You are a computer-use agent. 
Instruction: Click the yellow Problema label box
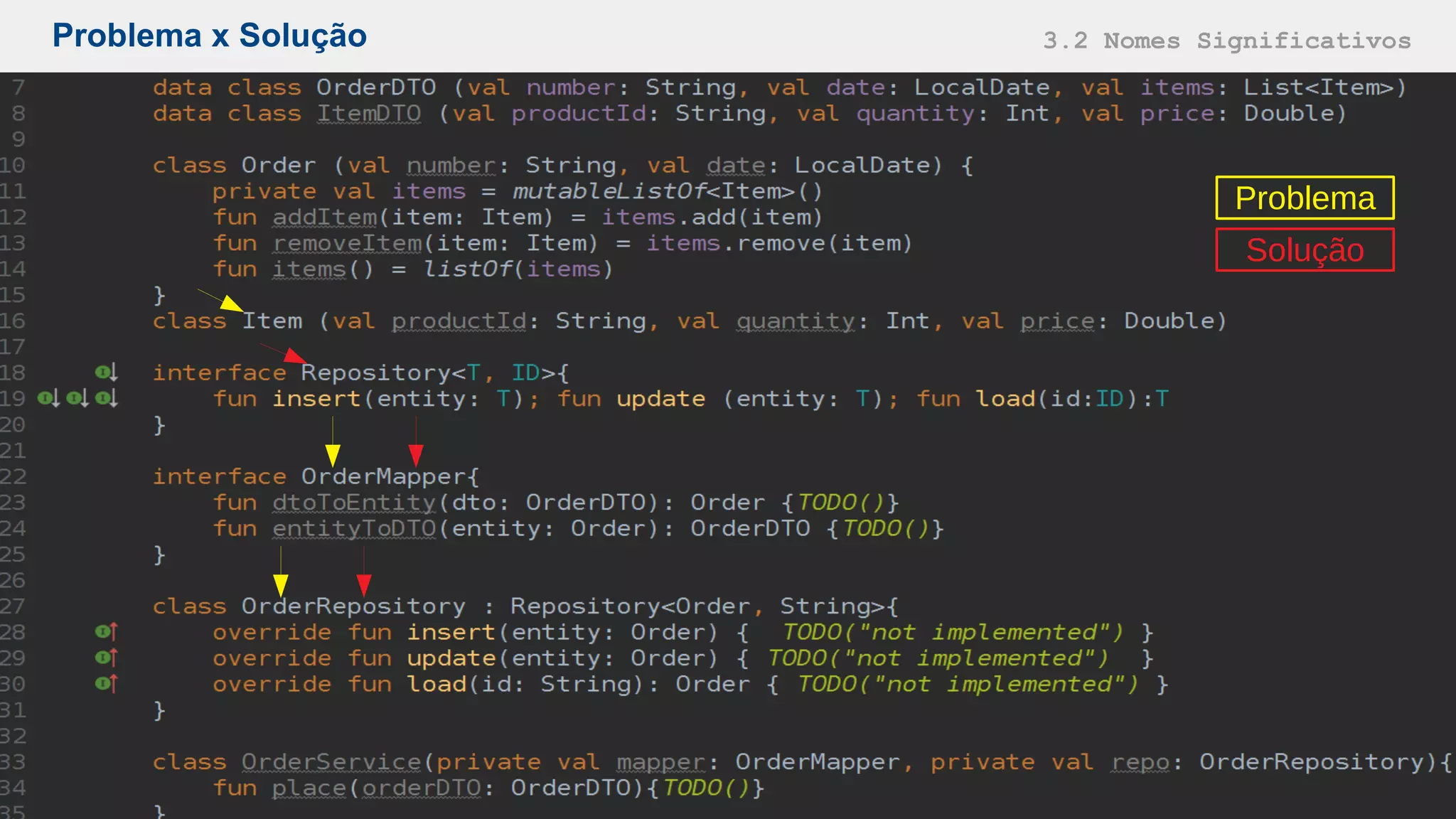[x=1305, y=198]
